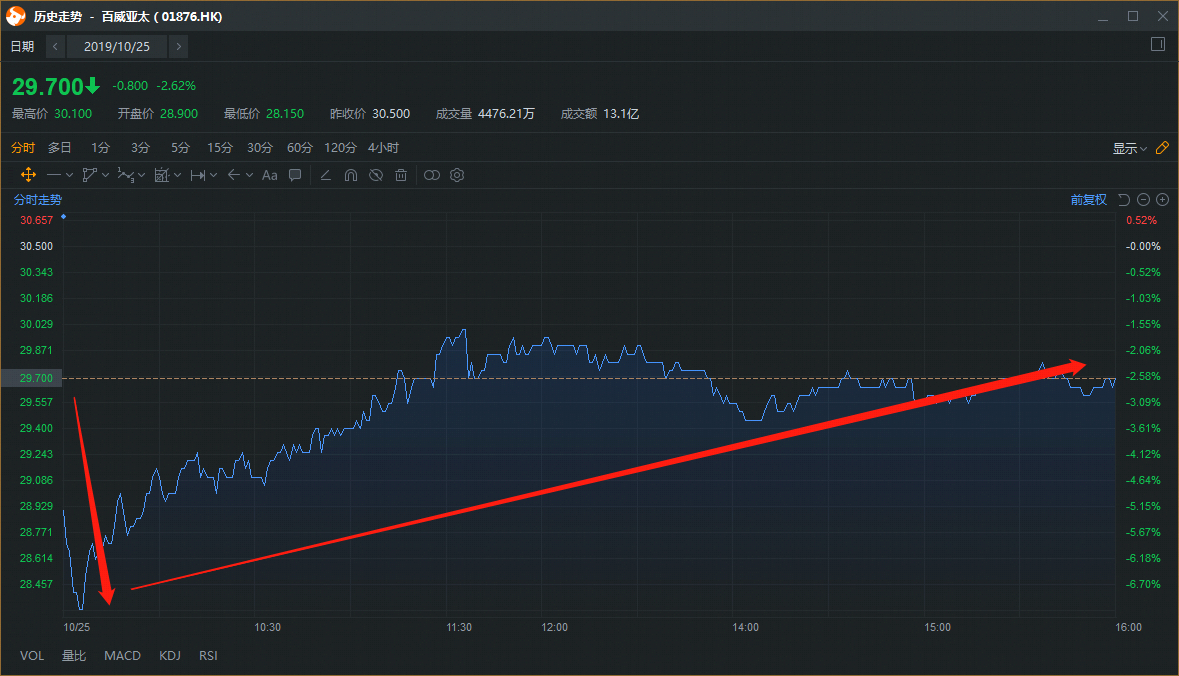
Task: Show the VOL indicator
Action: click(32, 656)
